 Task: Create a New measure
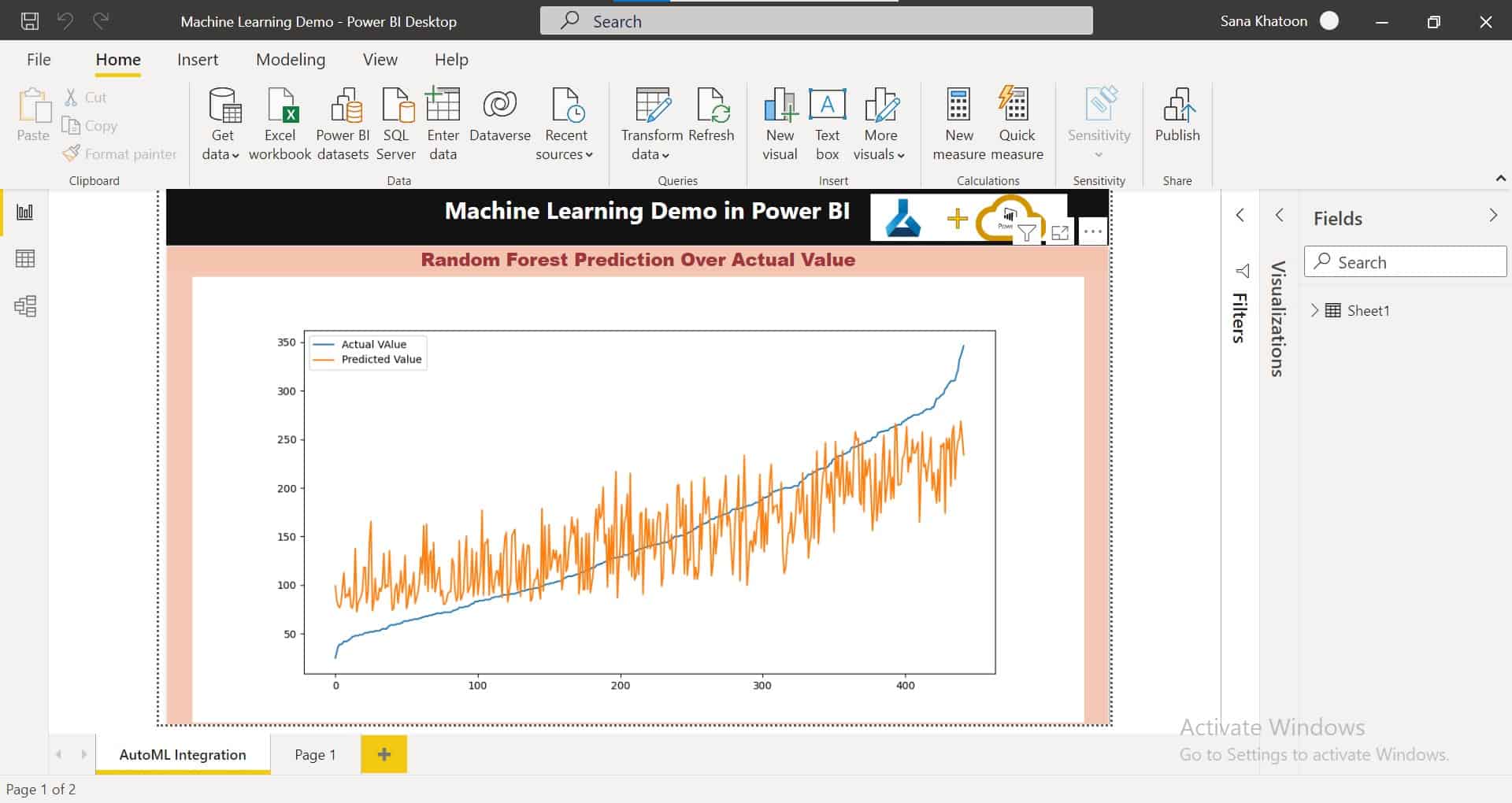(958, 124)
